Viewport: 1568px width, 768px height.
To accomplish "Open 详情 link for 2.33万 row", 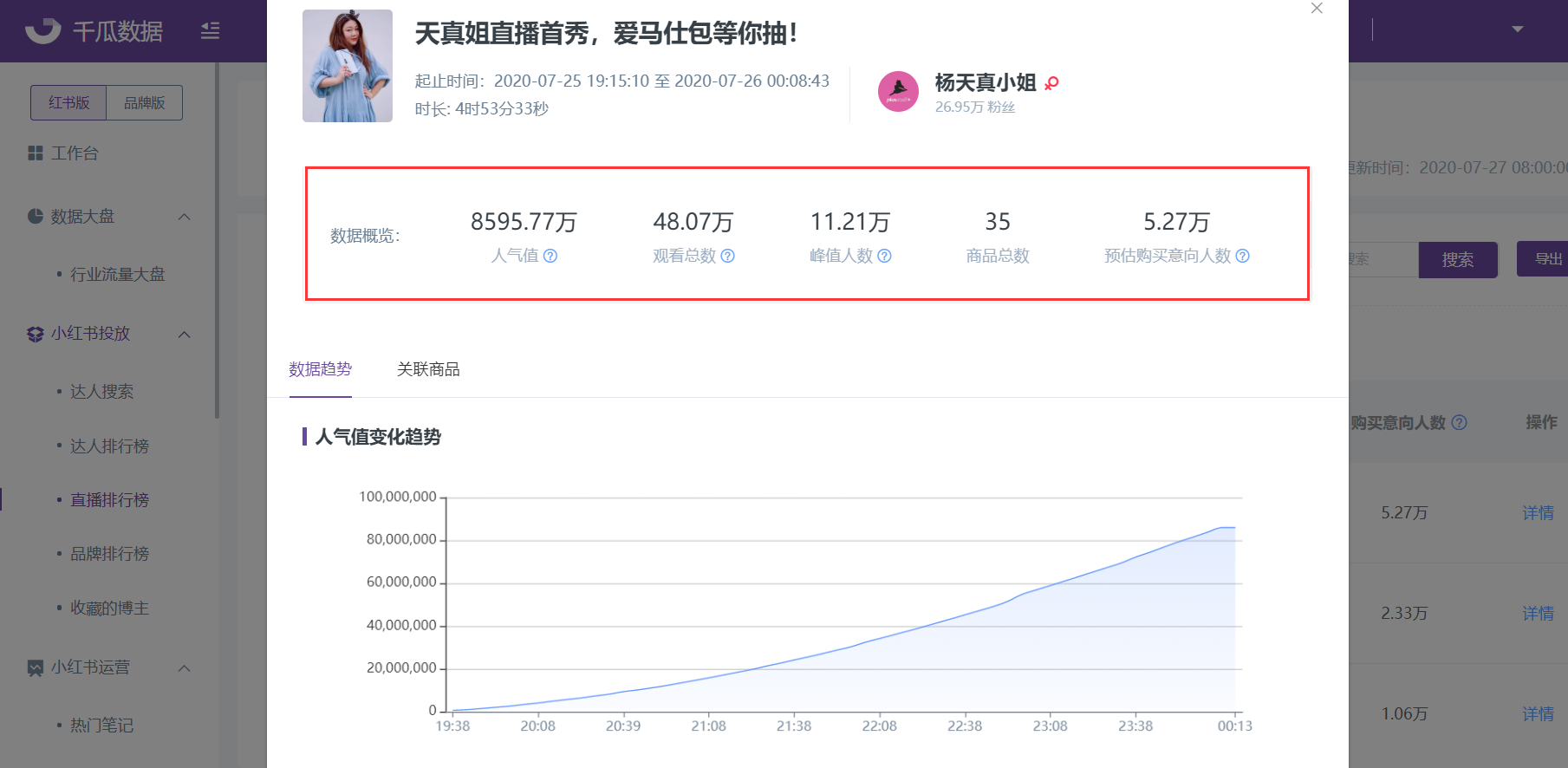I will click(x=1539, y=614).
